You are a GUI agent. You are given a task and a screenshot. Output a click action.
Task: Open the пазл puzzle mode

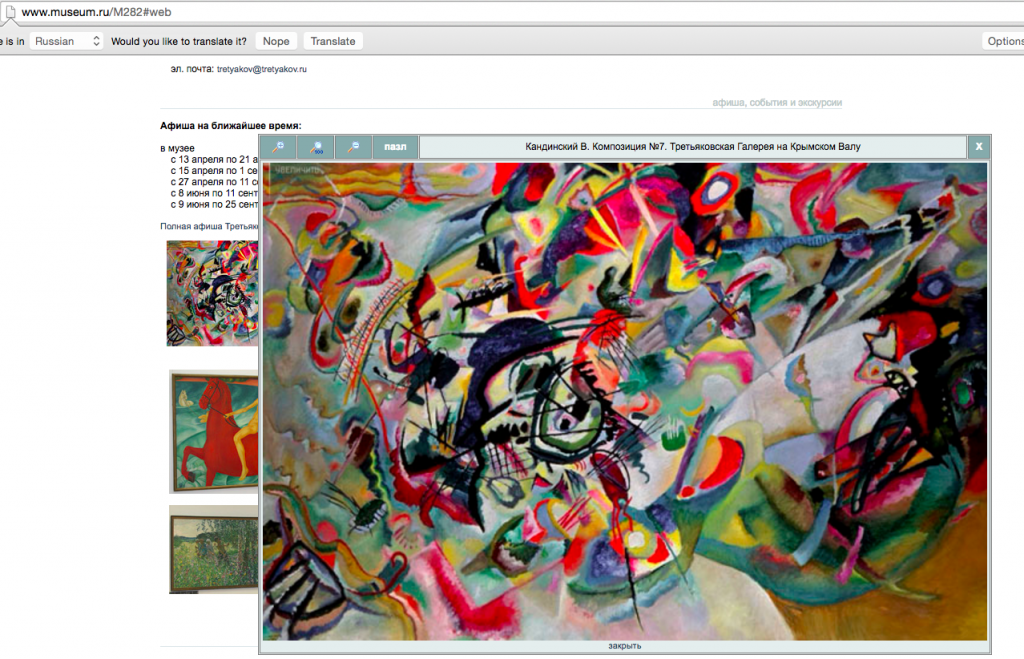tap(395, 147)
